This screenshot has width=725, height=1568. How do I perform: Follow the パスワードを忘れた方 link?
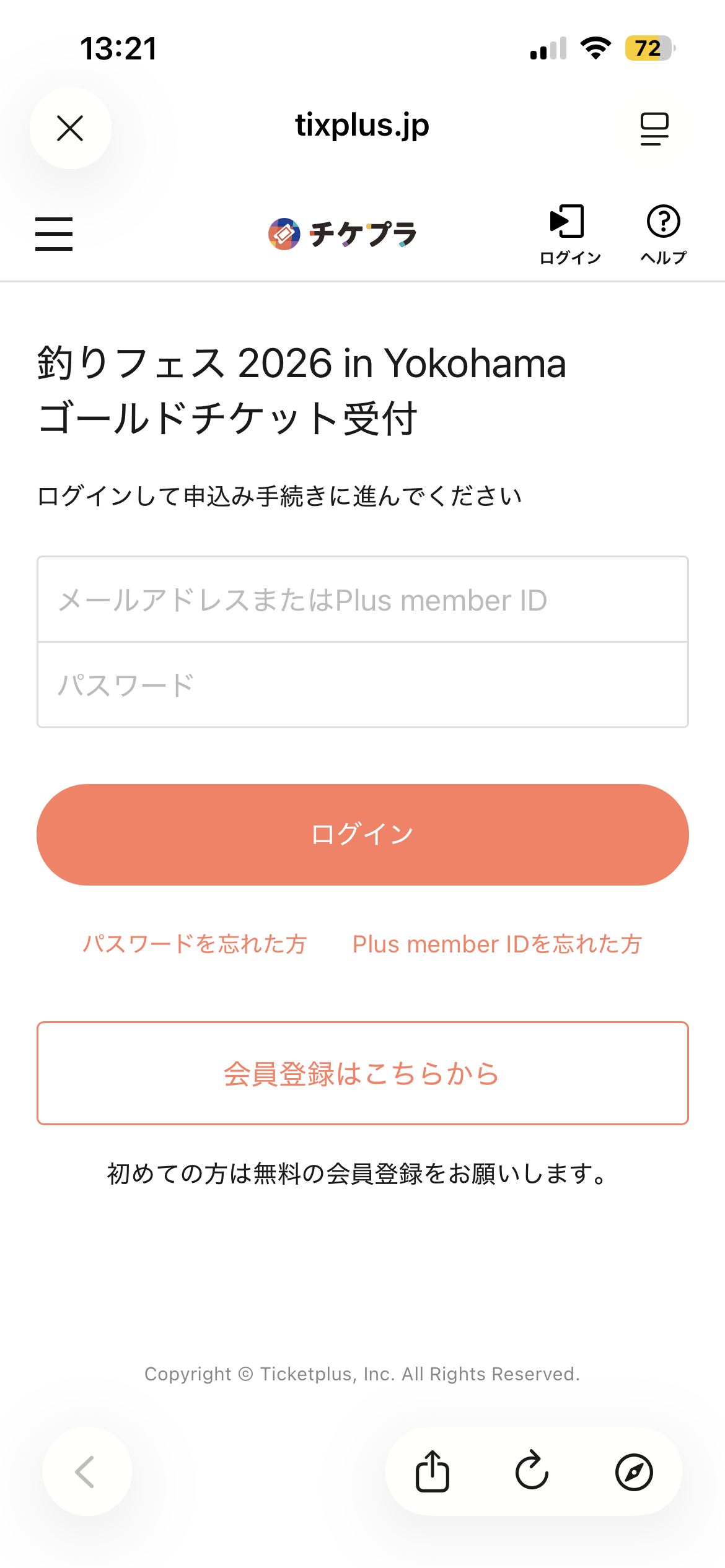pyautogui.click(x=195, y=944)
